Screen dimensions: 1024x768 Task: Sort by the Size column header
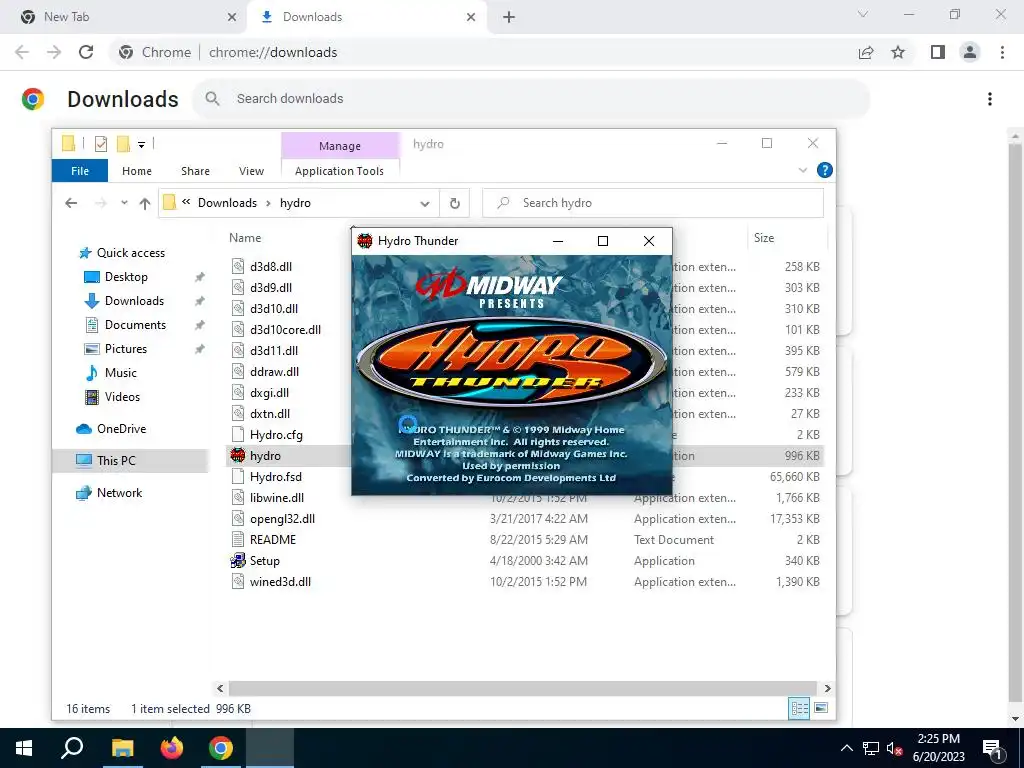tap(763, 238)
